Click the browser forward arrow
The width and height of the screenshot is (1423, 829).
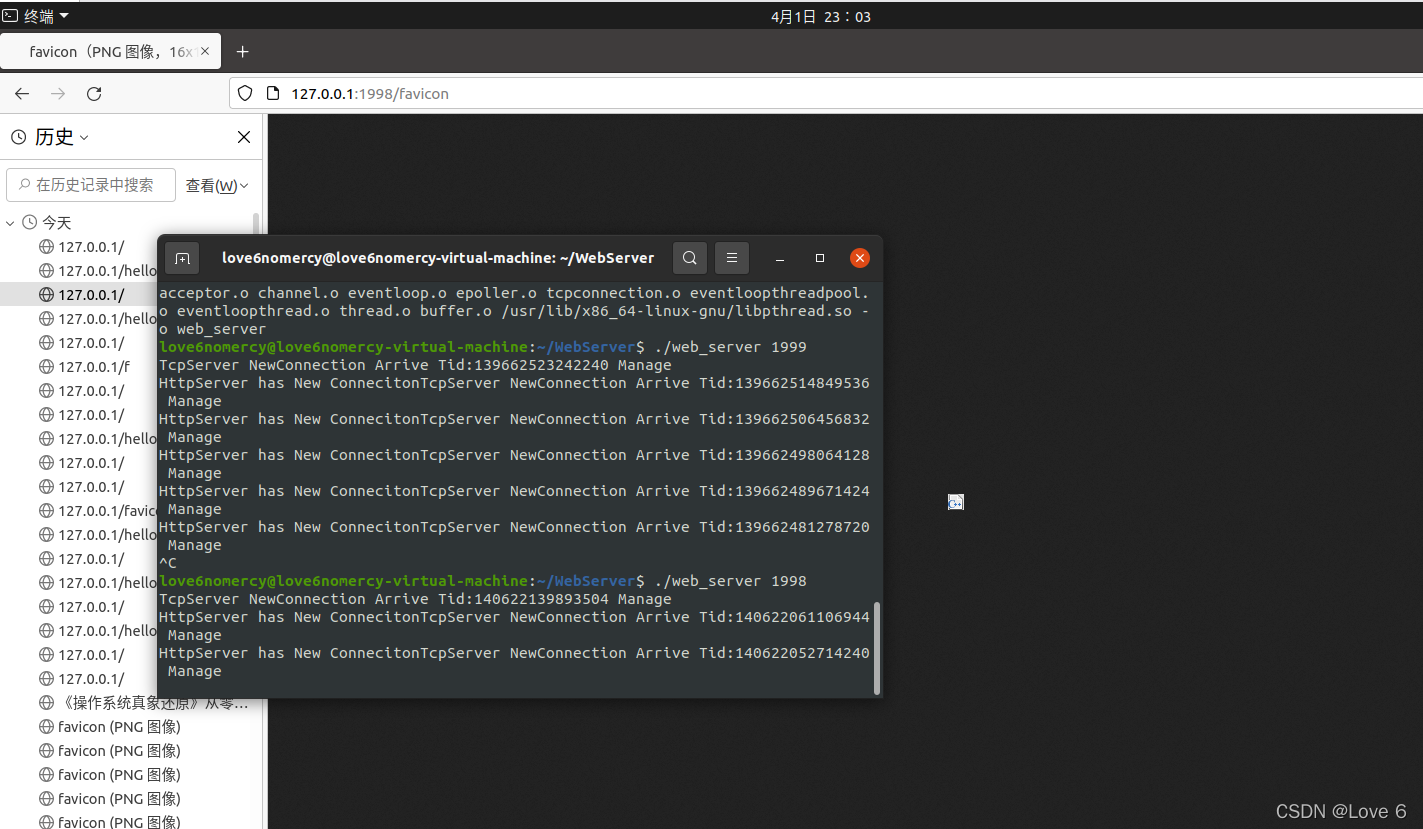point(58,93)
